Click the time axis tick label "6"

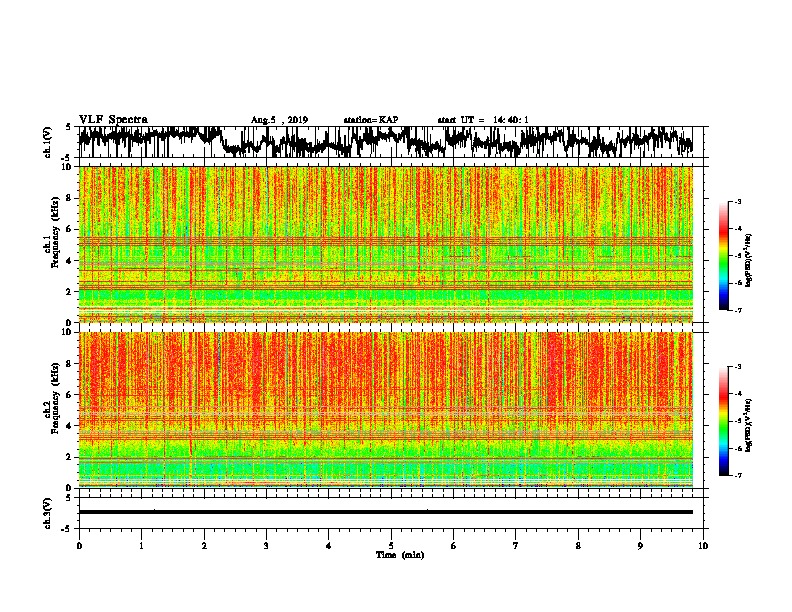click(x=454, y=546)
